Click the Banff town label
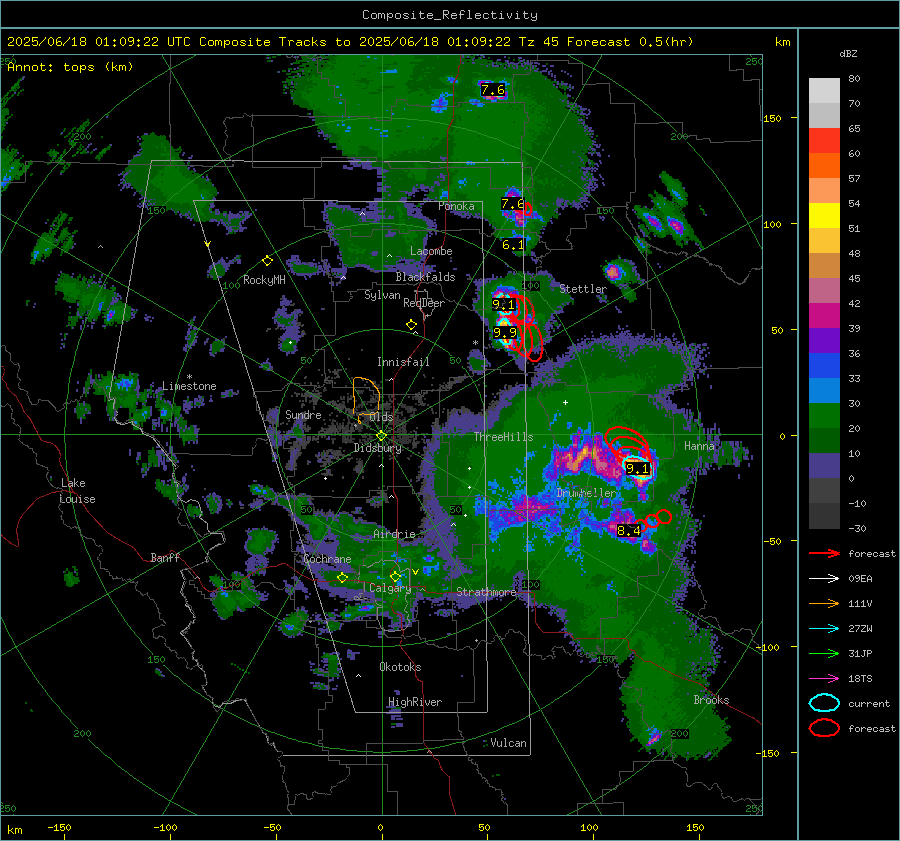This screenshot has width=900, height=841. coord(165,558)
